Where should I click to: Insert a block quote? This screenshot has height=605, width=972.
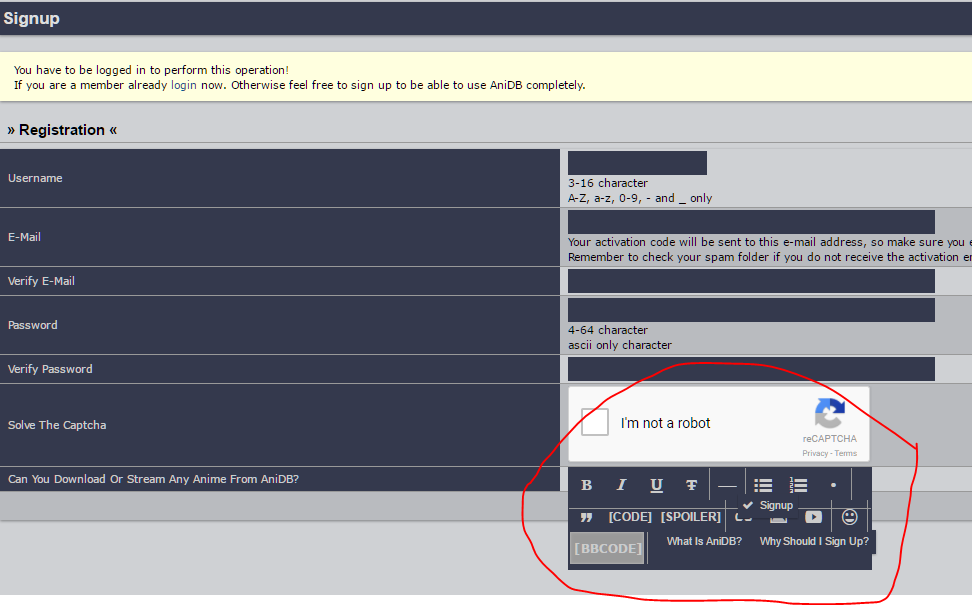(587, 517)
